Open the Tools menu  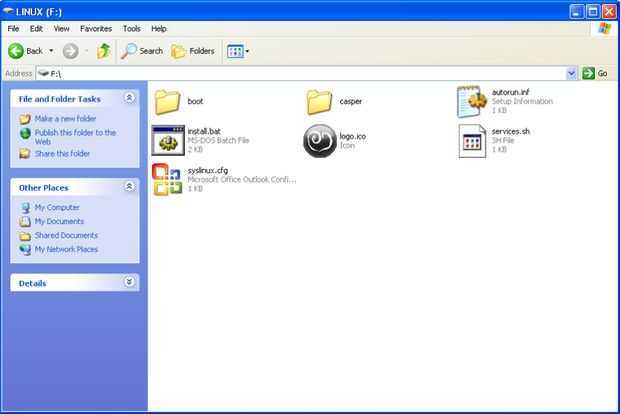point(132,28)
